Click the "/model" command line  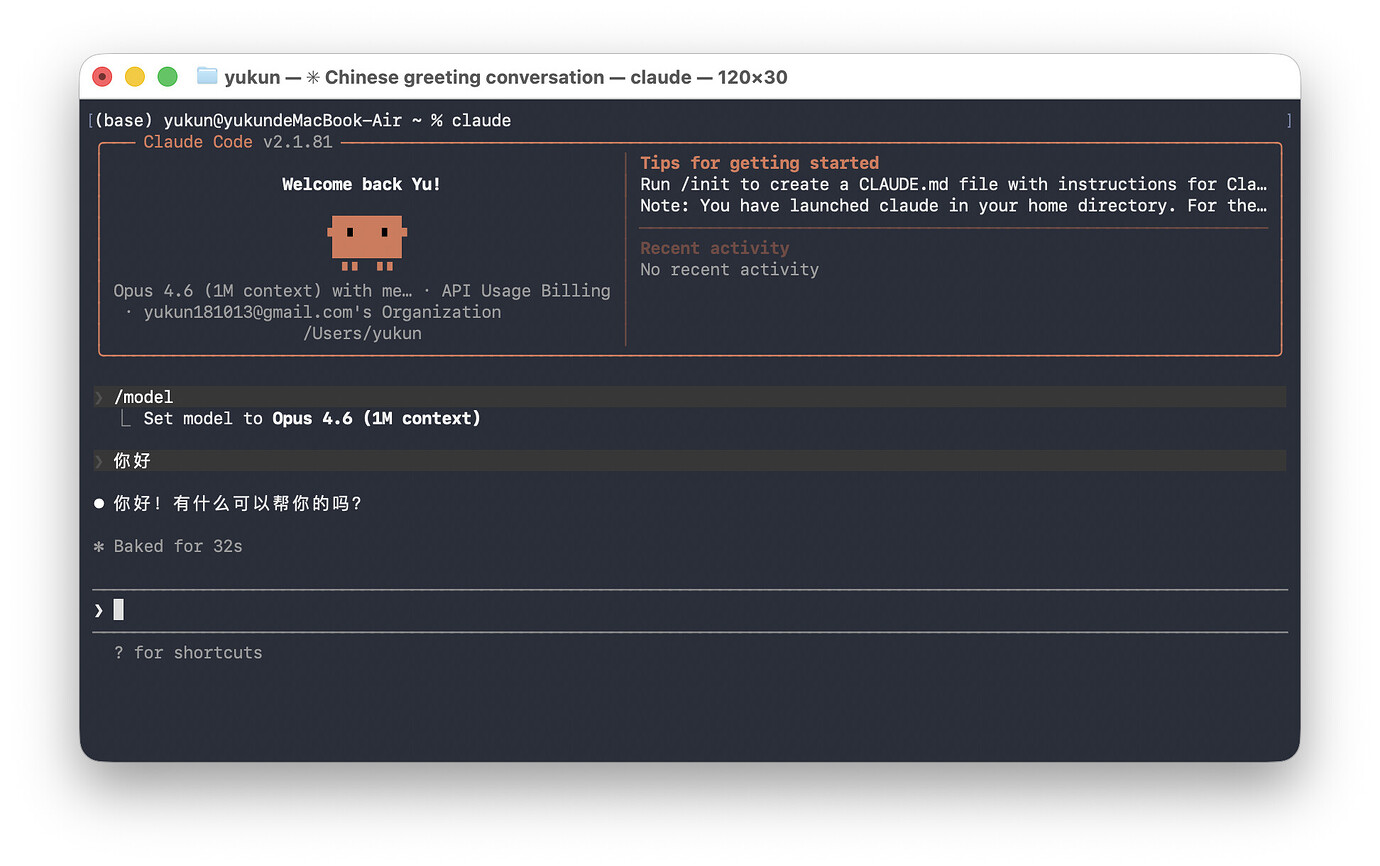coord(689,397)
